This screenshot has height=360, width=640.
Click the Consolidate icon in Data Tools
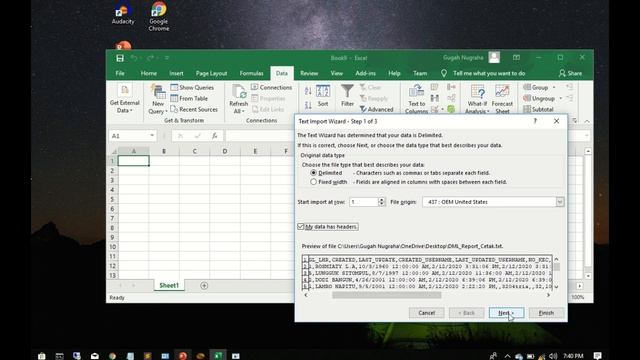(451, 87)
